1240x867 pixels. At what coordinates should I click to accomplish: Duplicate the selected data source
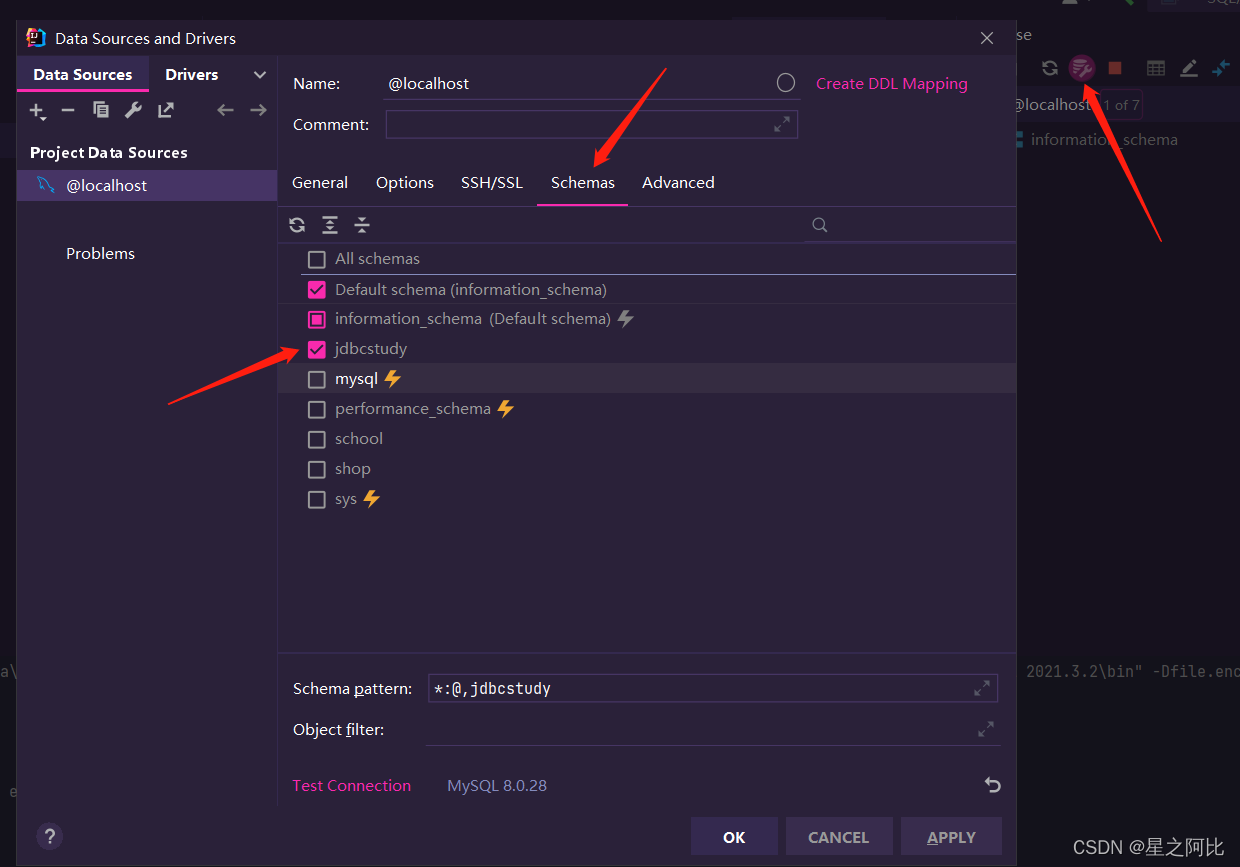(101, 110)
